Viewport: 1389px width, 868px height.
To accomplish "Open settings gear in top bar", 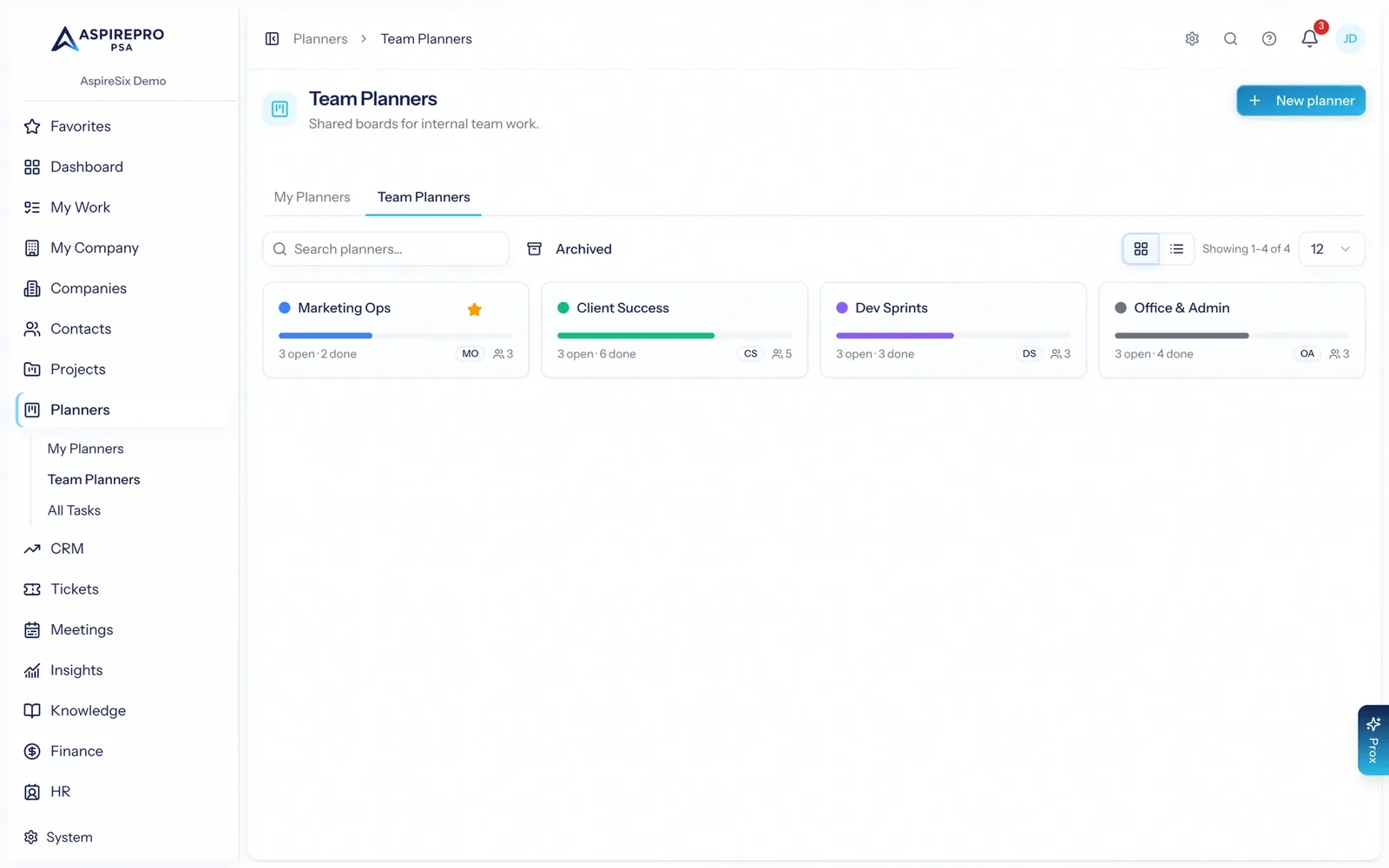I will [x=1192, y=39].
